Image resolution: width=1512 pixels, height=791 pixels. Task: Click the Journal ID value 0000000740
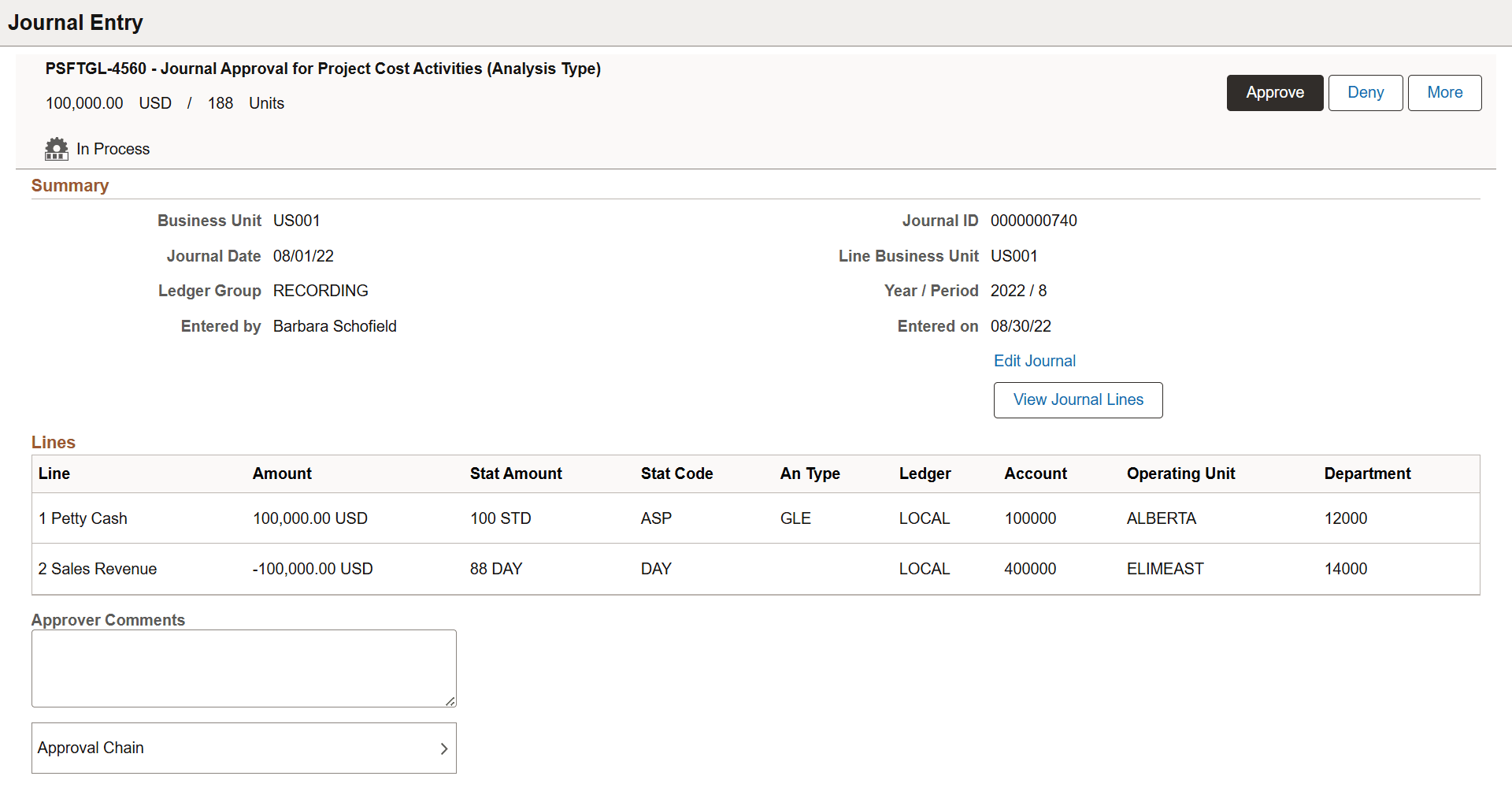1034,221
